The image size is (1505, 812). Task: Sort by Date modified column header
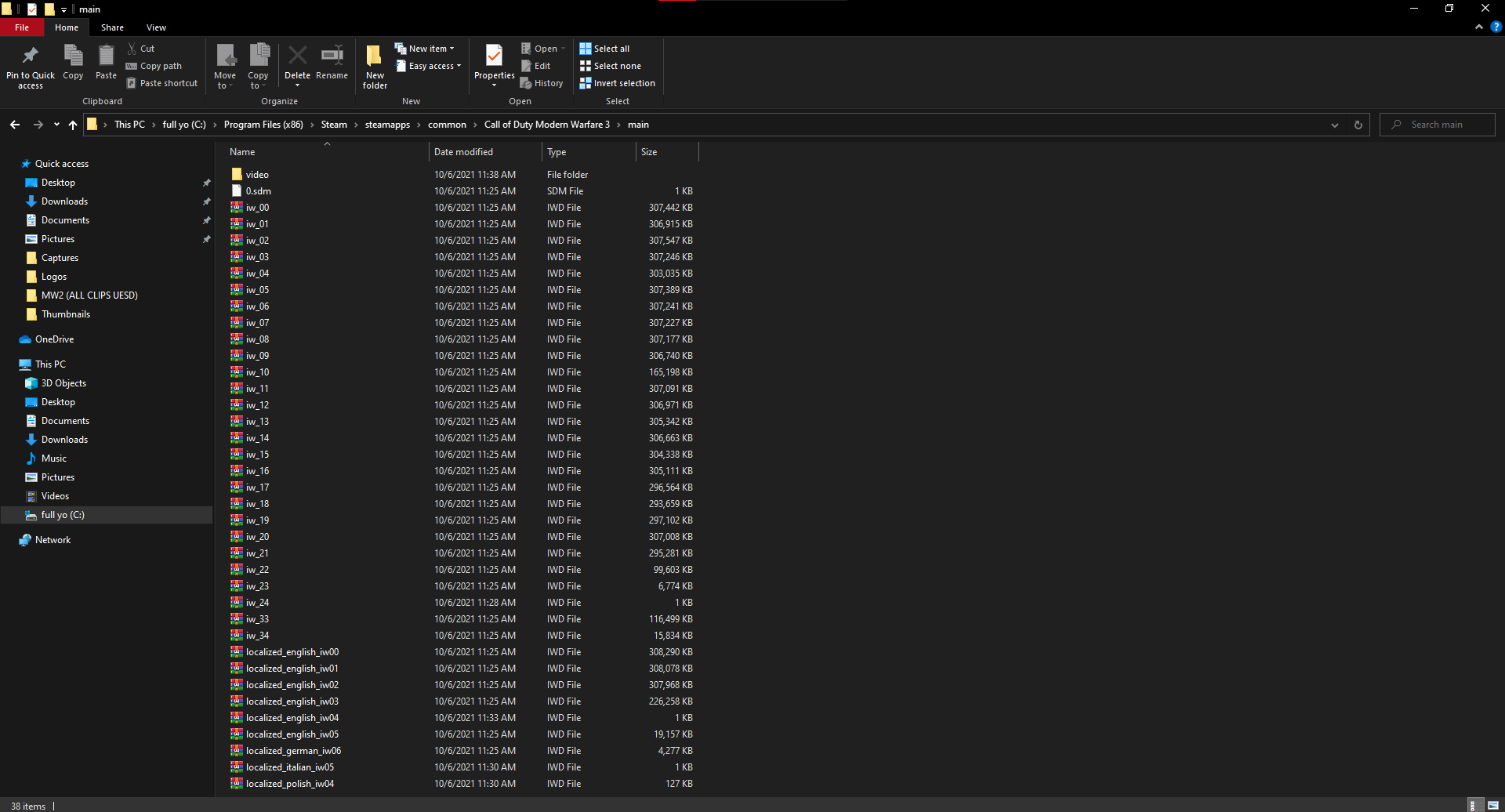pyautogui.click(x=486, y=152)
